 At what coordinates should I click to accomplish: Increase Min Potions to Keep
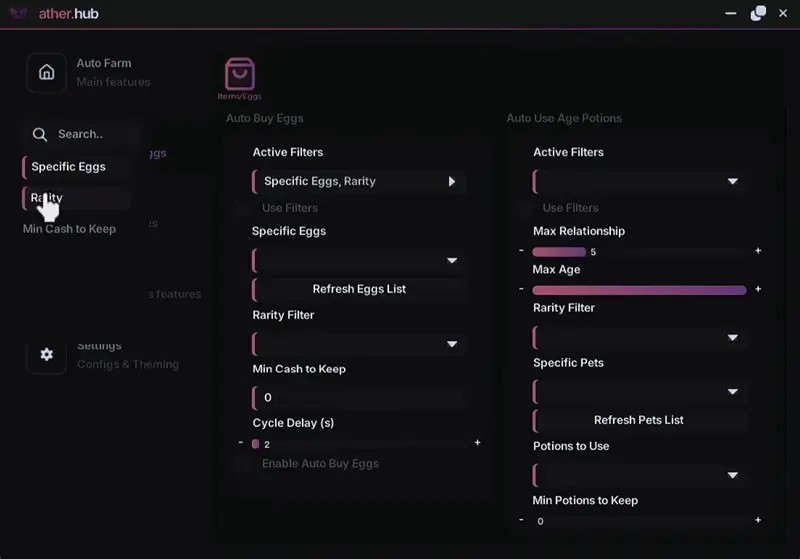click(758, 520)
